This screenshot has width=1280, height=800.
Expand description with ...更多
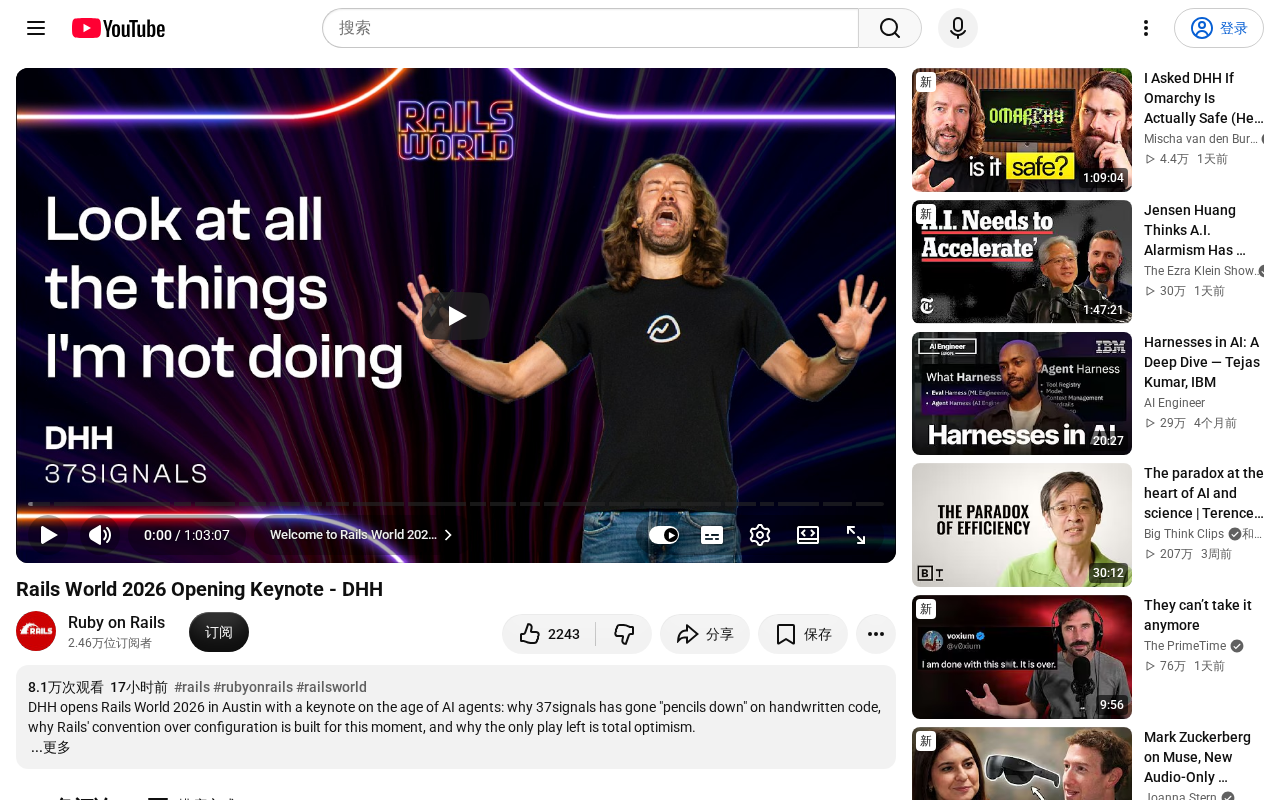click(x=50, y=747)
